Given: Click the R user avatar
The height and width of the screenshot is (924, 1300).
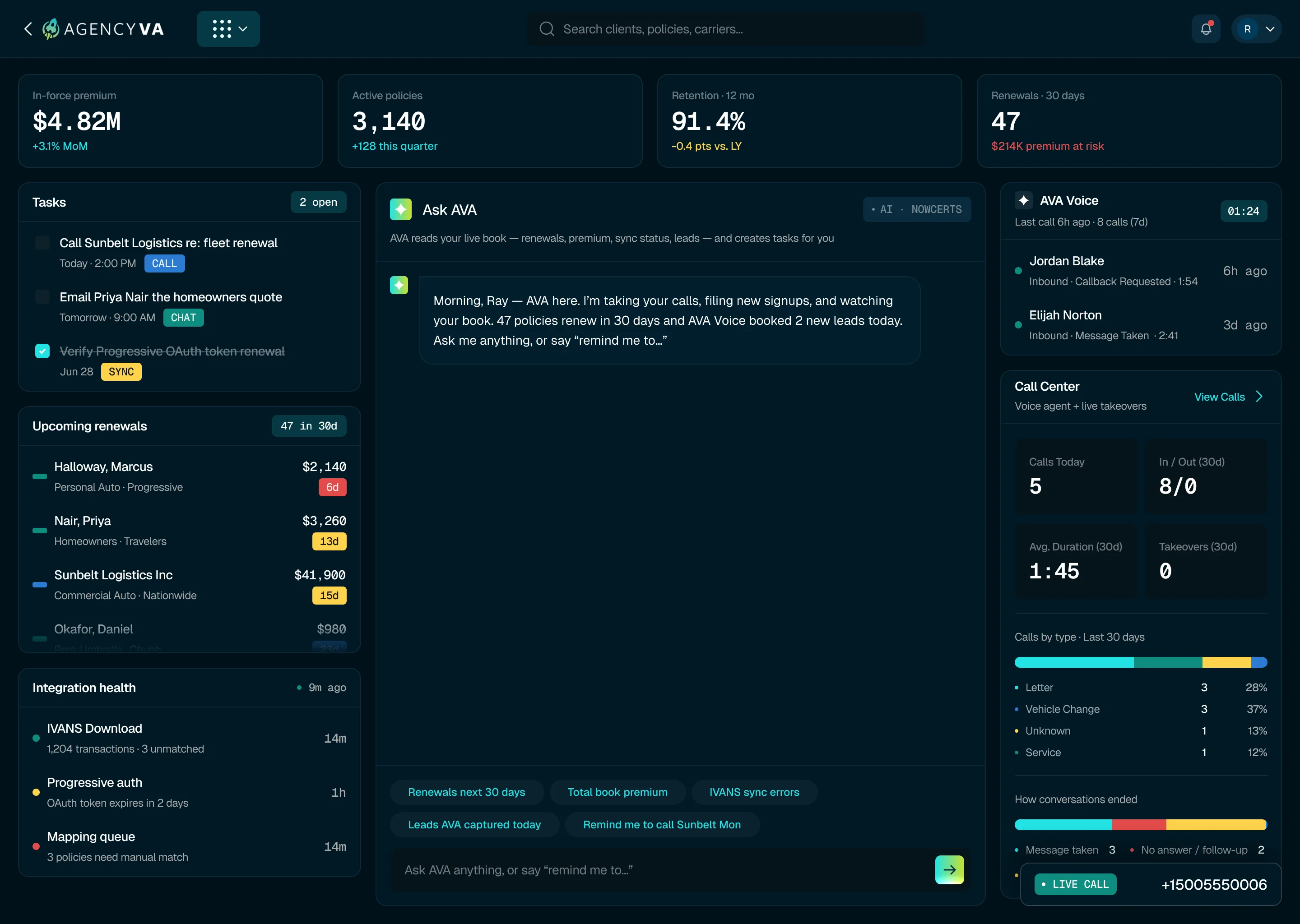Looking at the screenshot, I should pyautogui.click(x=1247, y=29).
